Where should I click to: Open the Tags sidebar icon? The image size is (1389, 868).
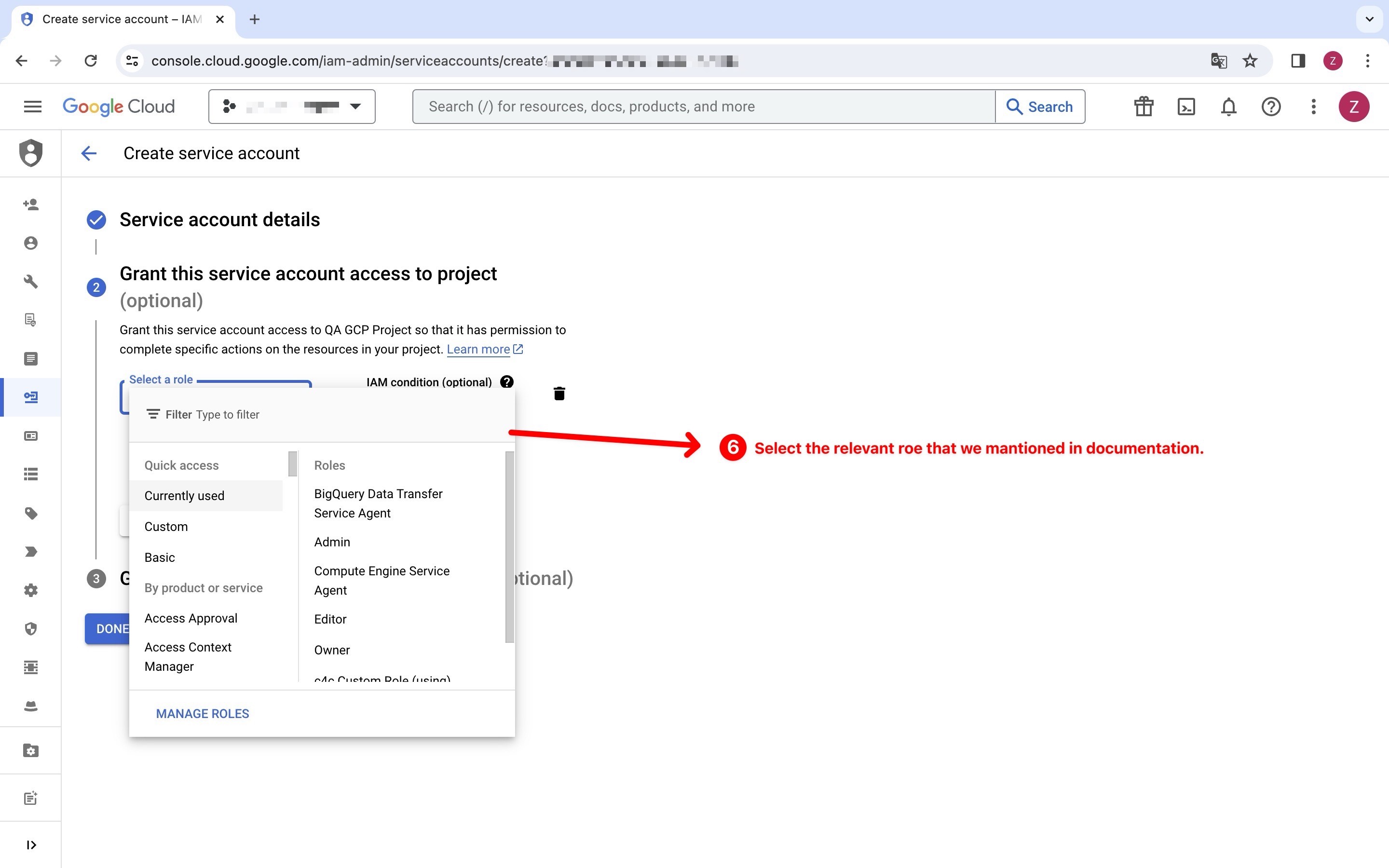(x=31, y=513)
